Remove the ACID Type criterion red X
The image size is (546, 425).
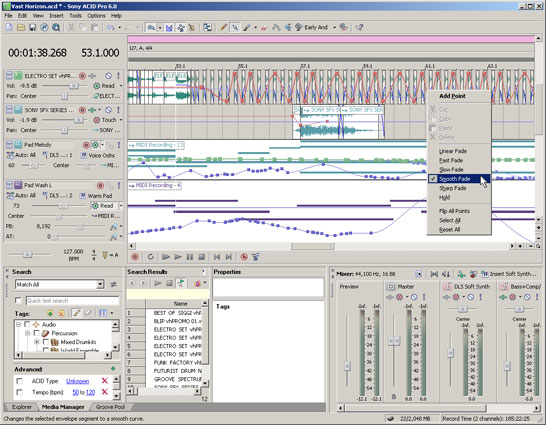point(104,381)
